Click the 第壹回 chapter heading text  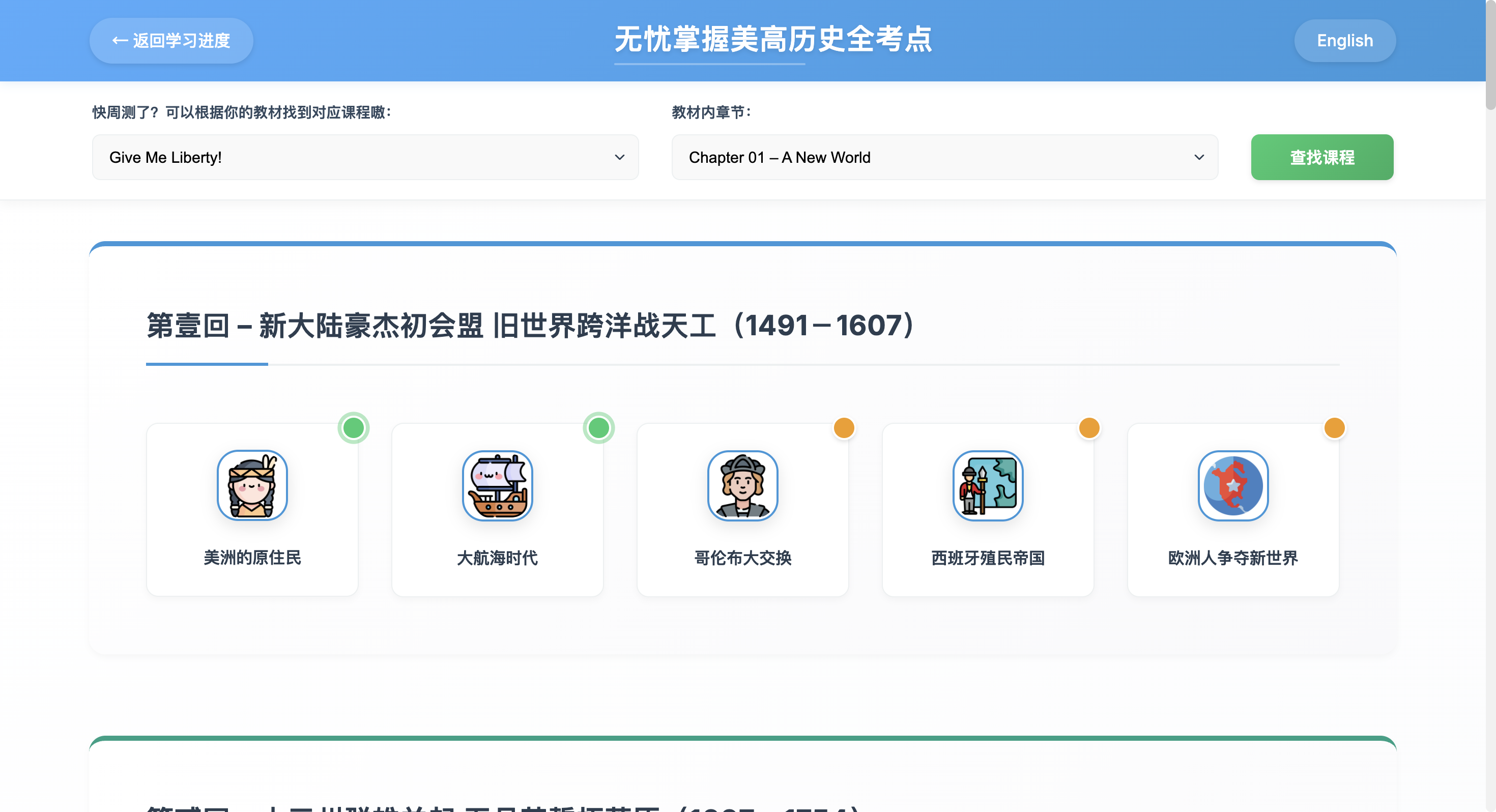point(531,325)
